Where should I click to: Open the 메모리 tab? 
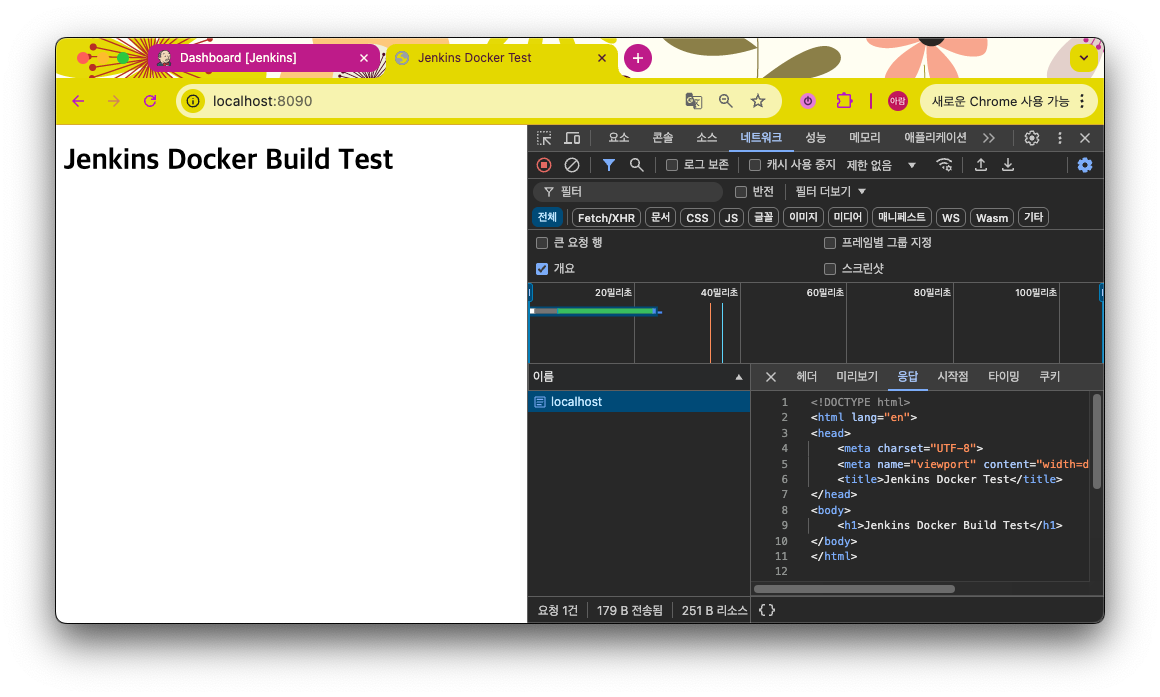point(864,138)
